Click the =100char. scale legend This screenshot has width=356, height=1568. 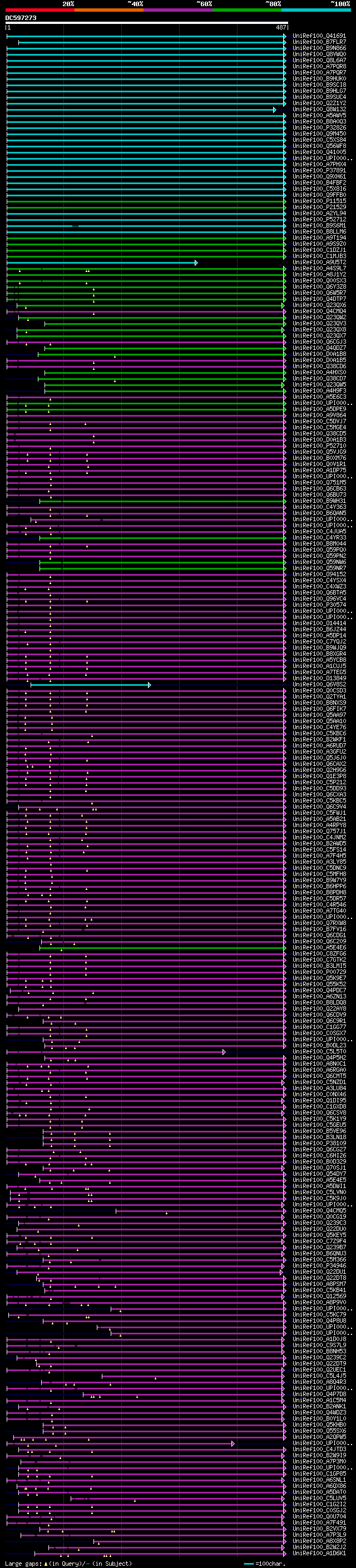click(x=264, y=1563)
